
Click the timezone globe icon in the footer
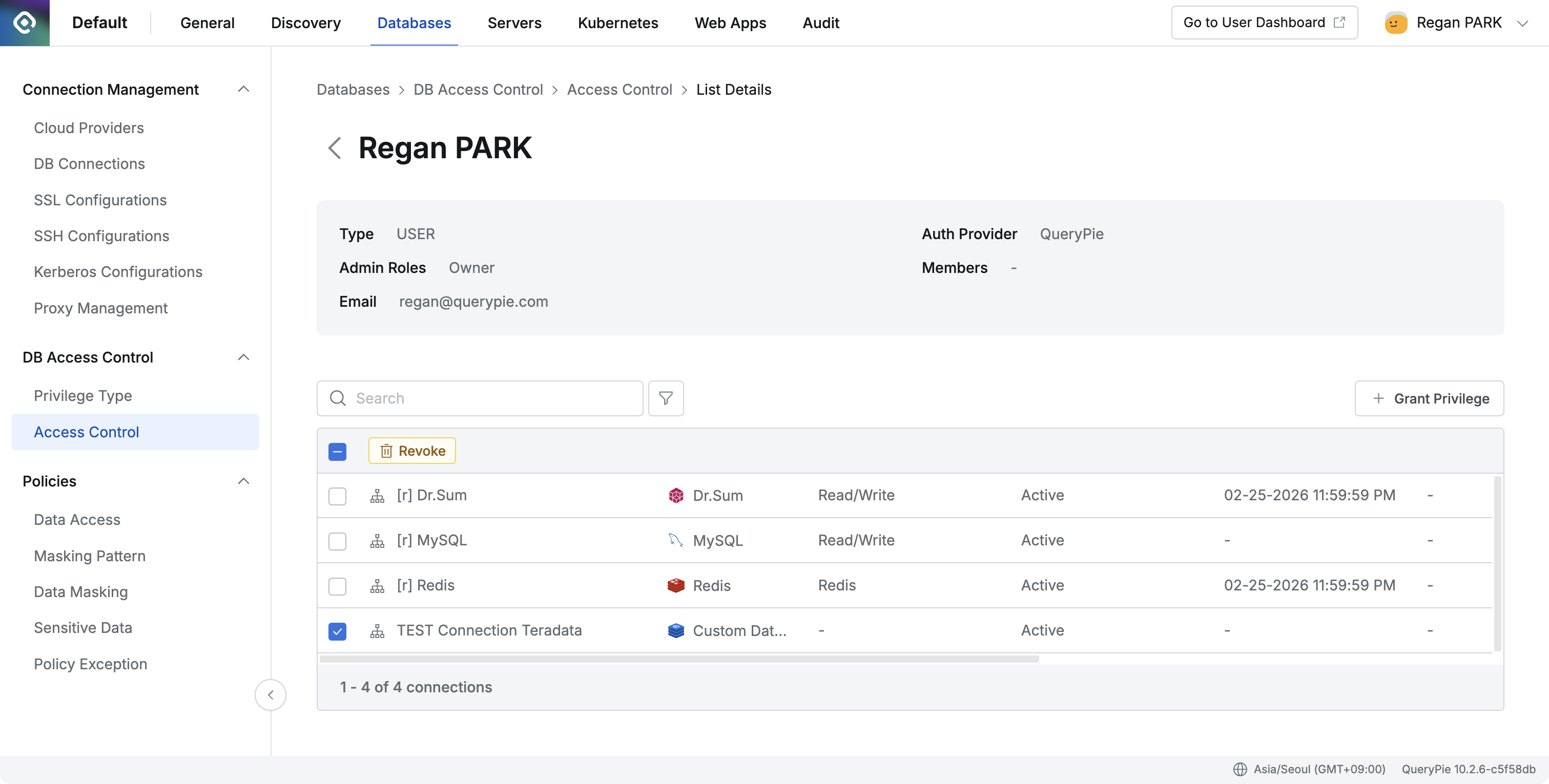pos(1240,769)
